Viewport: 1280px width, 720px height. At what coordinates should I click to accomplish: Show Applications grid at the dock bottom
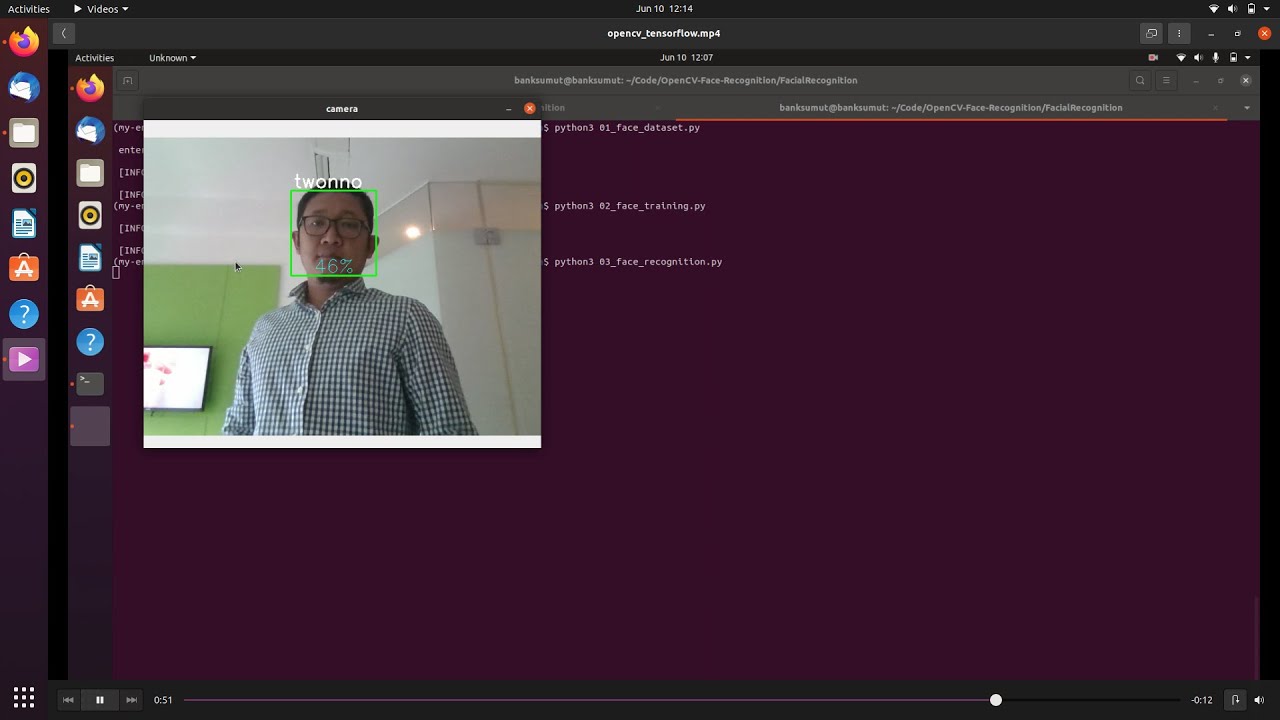24,697
